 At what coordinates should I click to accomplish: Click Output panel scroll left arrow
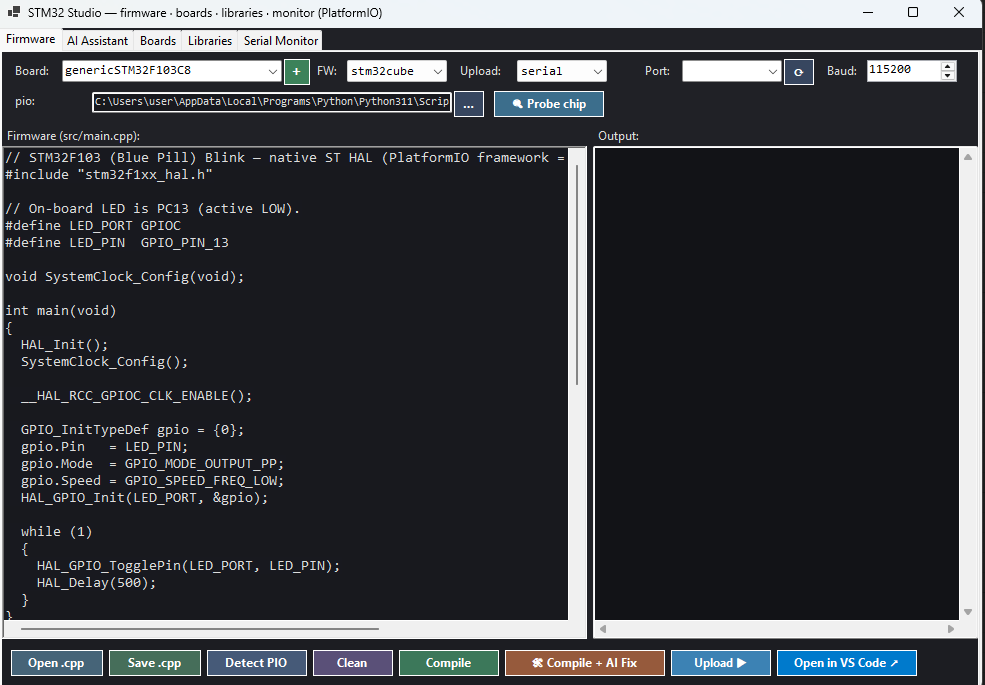tap(603, 628)
